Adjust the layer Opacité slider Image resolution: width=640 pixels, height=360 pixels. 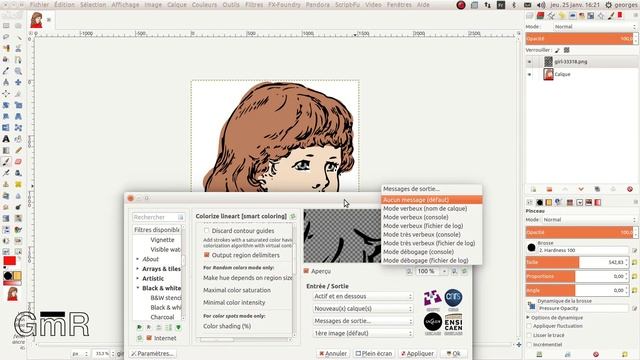[x=581, y=39]
